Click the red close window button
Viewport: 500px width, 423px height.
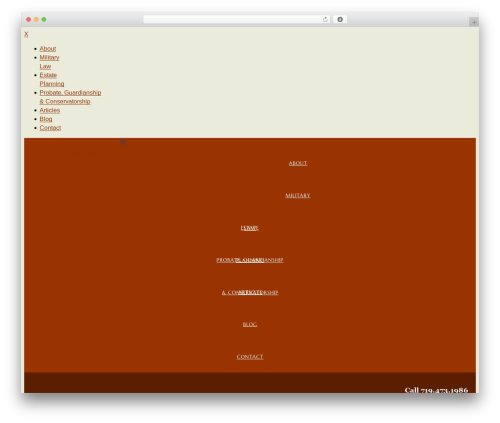click(29, 19)
